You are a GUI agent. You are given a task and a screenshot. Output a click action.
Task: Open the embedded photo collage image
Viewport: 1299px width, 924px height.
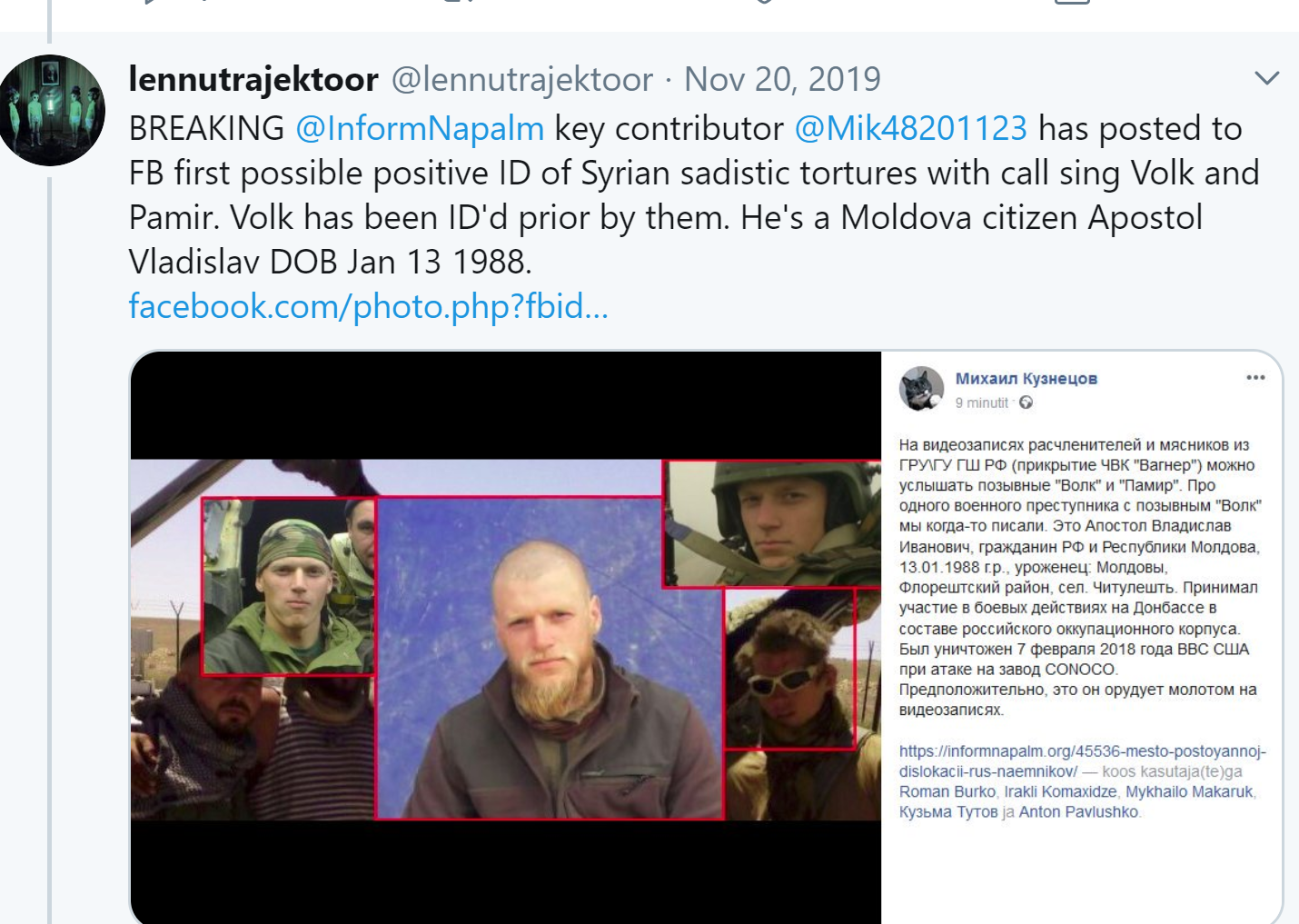click(x=506, y=638)
